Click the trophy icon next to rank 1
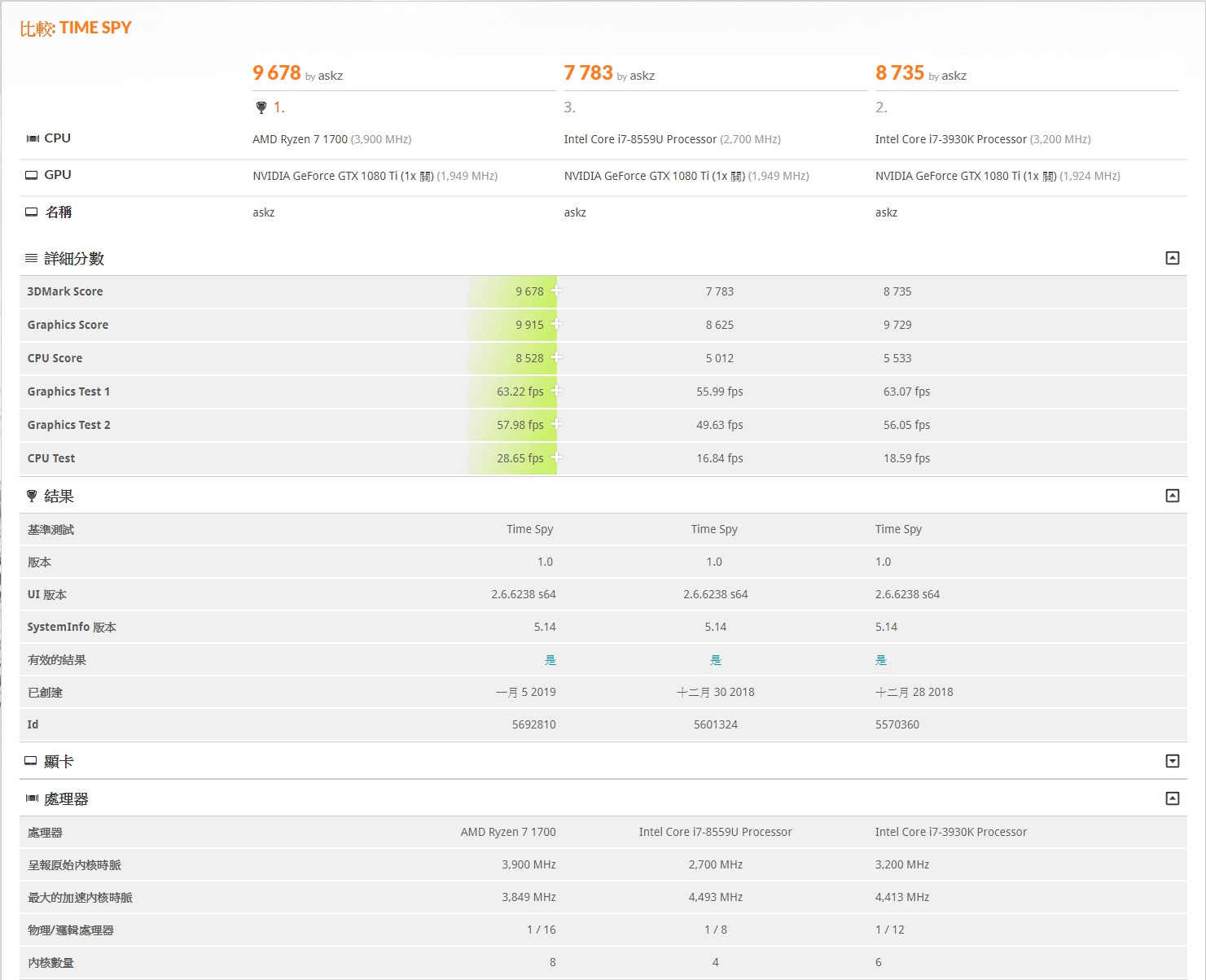 (x=261, y=107)
